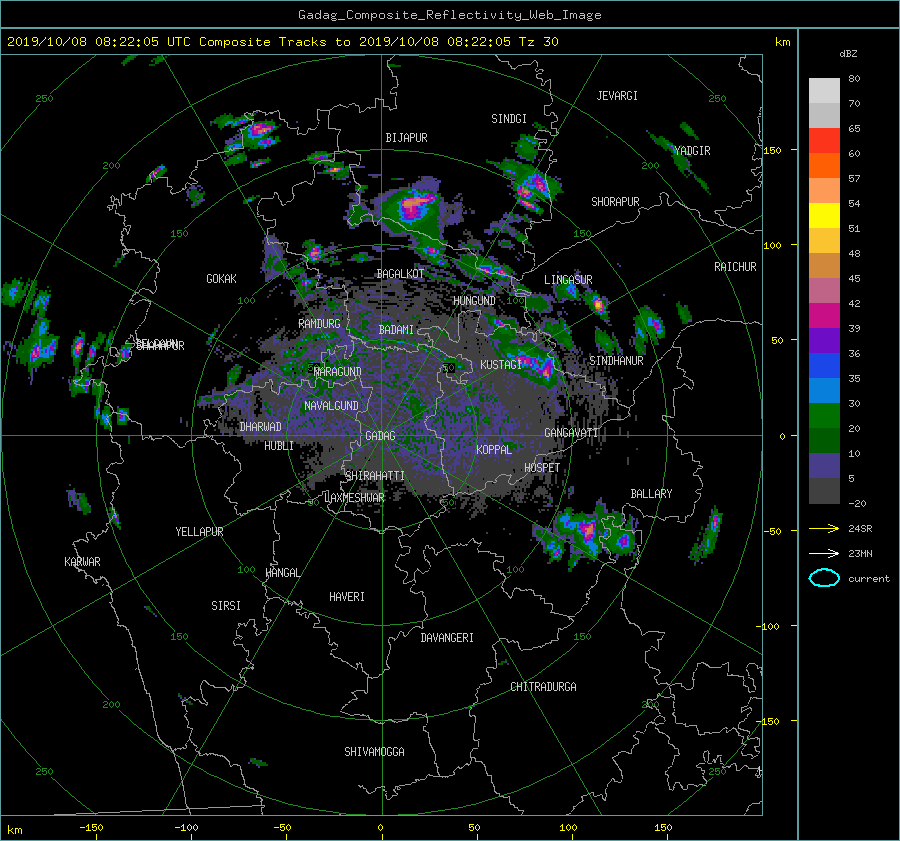Click the GADAG radar center label
Viewport: 900px width, 841px height.
[380, 436]
